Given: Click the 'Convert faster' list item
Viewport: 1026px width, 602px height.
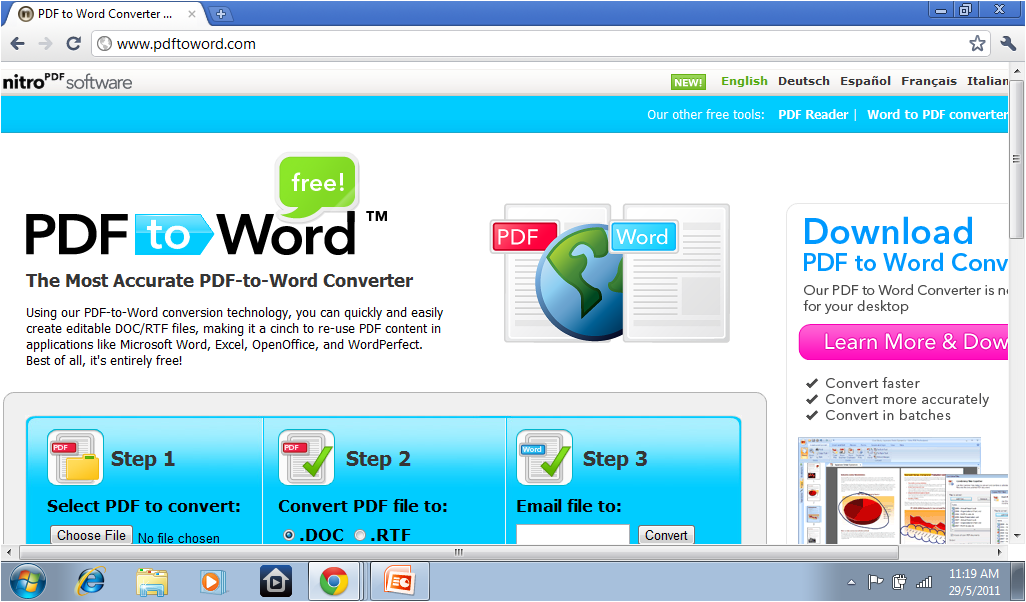Looking at the screenshot, I should 872,383.
